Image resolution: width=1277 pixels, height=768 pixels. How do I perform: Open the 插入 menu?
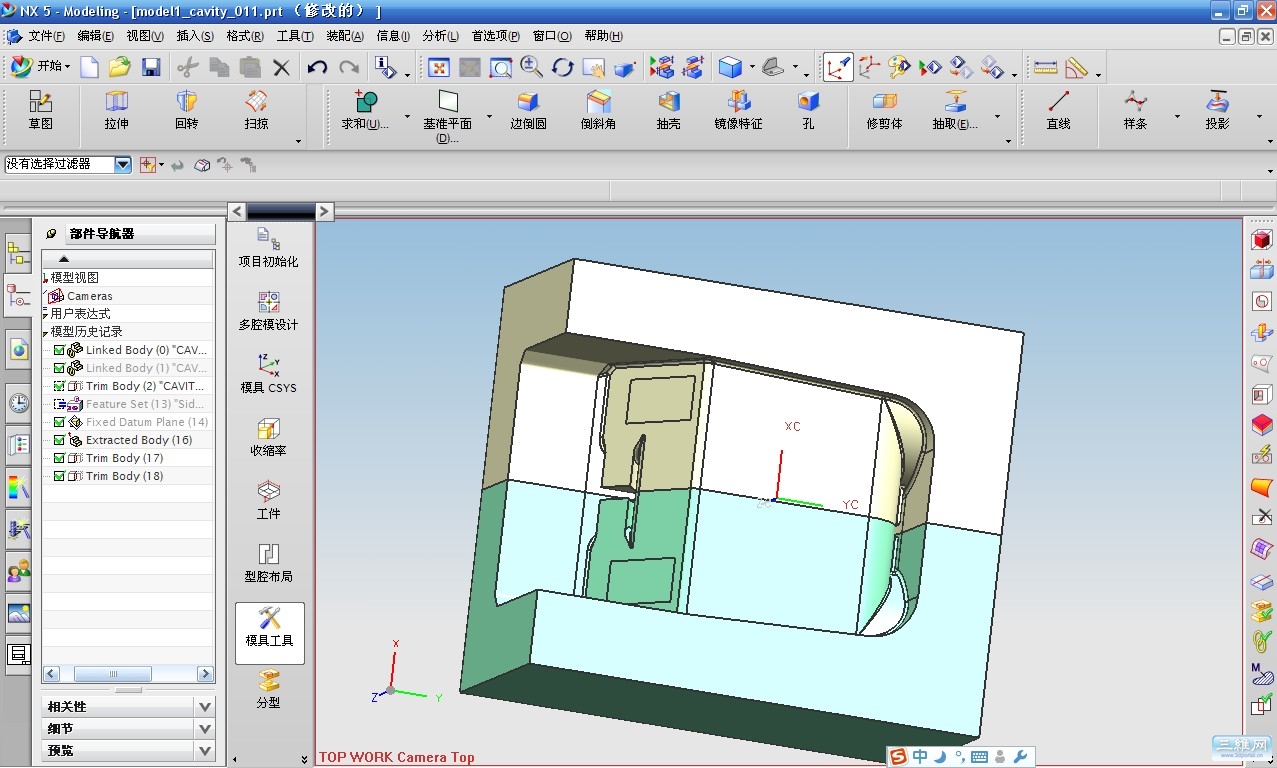click(x=195, y=36)
